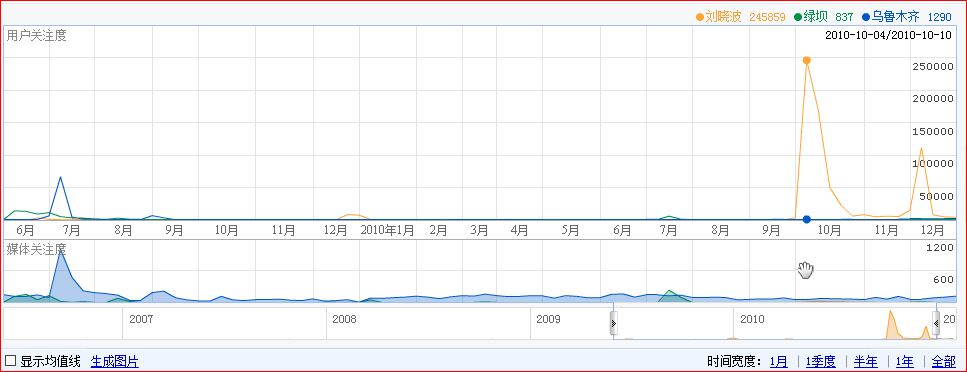The height and width of the screenshot is (372, 967).
Task: Select the 刘晓波 legend entry
Action: [723, 17]
